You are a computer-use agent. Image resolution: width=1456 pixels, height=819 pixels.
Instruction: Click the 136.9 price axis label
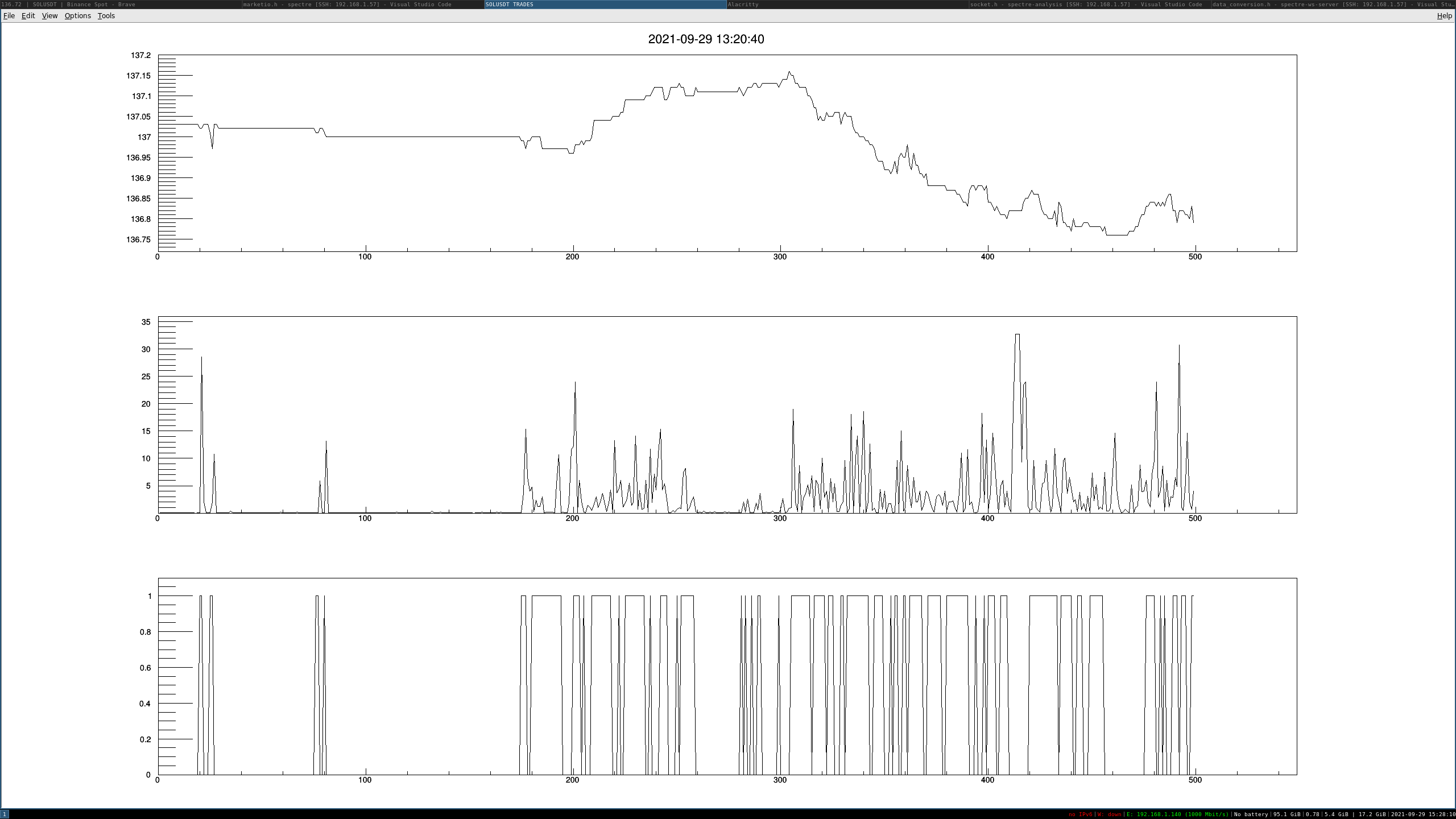point(141,178)
